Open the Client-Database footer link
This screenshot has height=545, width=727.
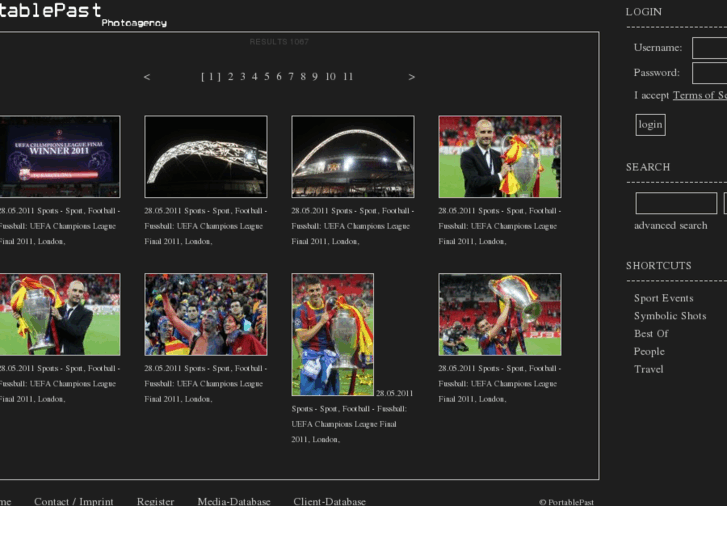[x=329, y=501]
